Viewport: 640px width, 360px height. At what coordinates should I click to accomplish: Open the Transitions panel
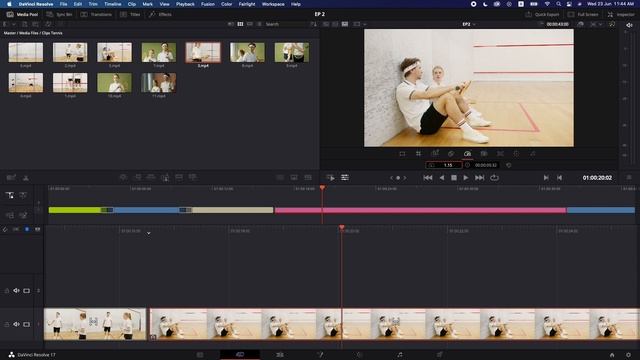(x=96, y=14)
